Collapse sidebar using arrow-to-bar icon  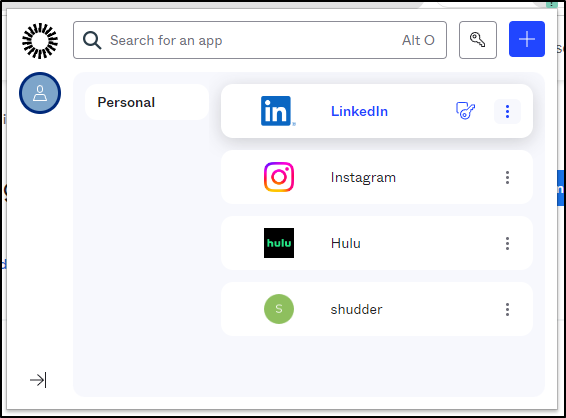click(x=38, y=380)
